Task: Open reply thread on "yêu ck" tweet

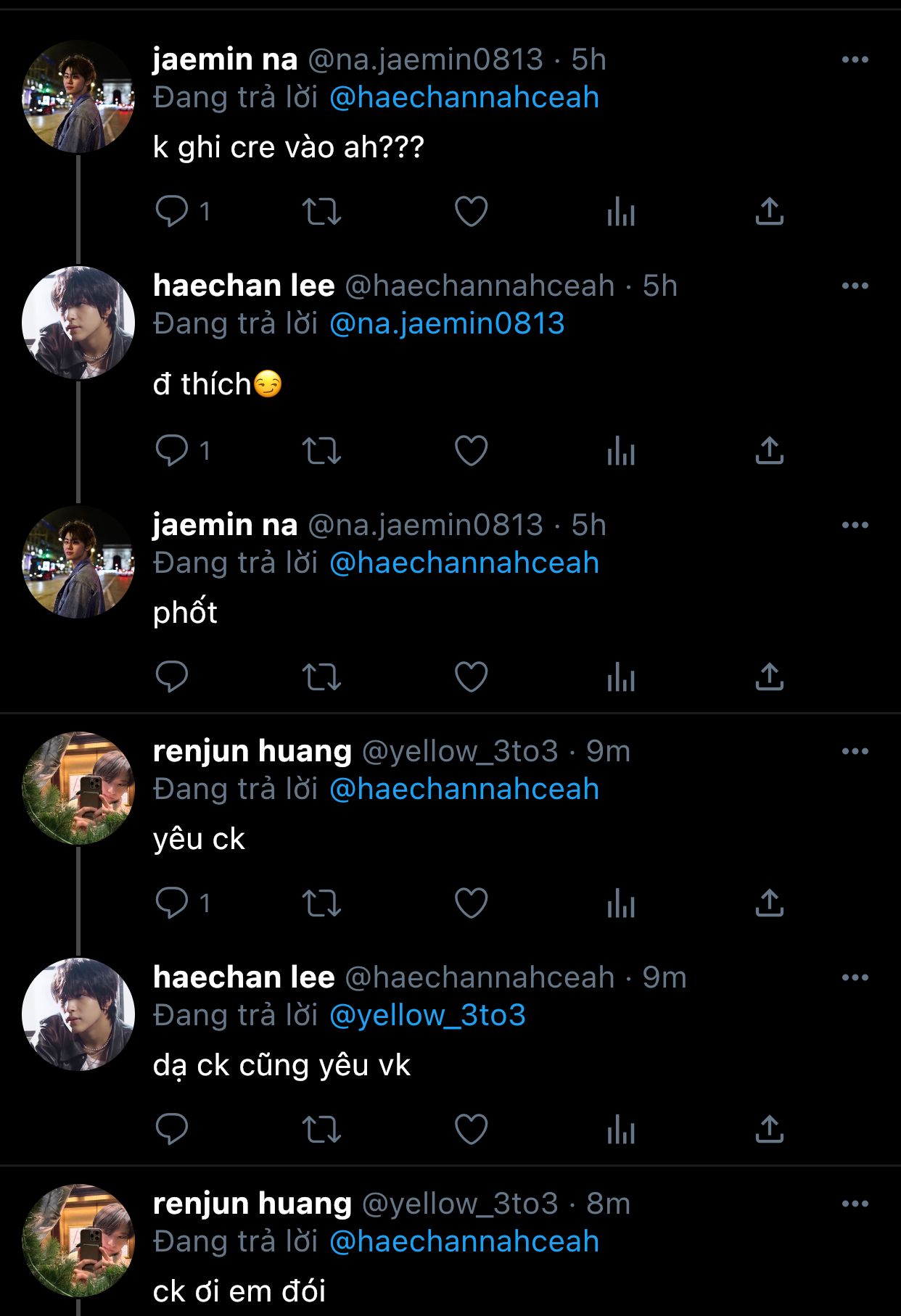Action: 183,903
